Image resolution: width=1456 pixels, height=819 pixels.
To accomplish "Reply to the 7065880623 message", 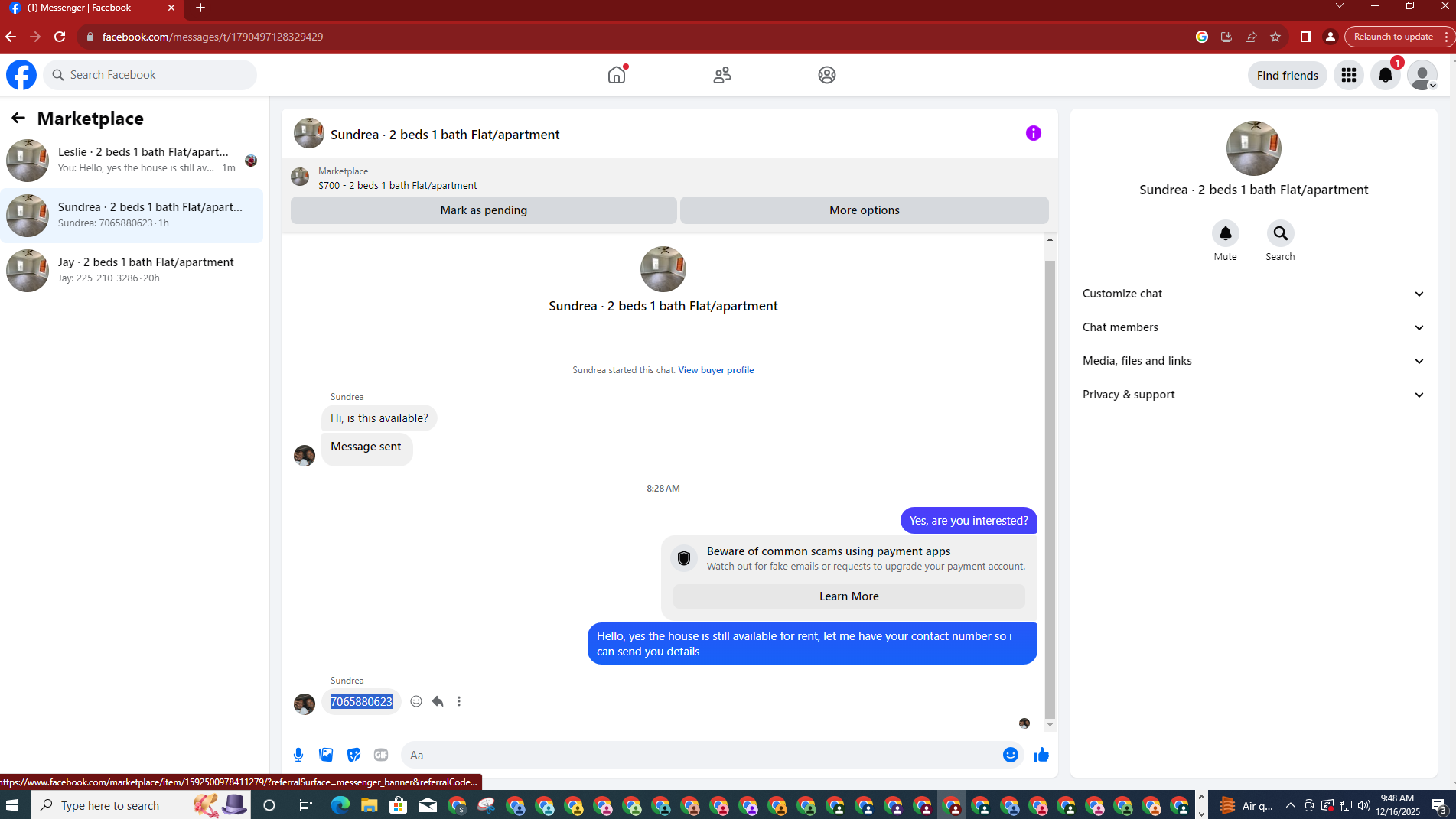I will [x=438, y=701].
